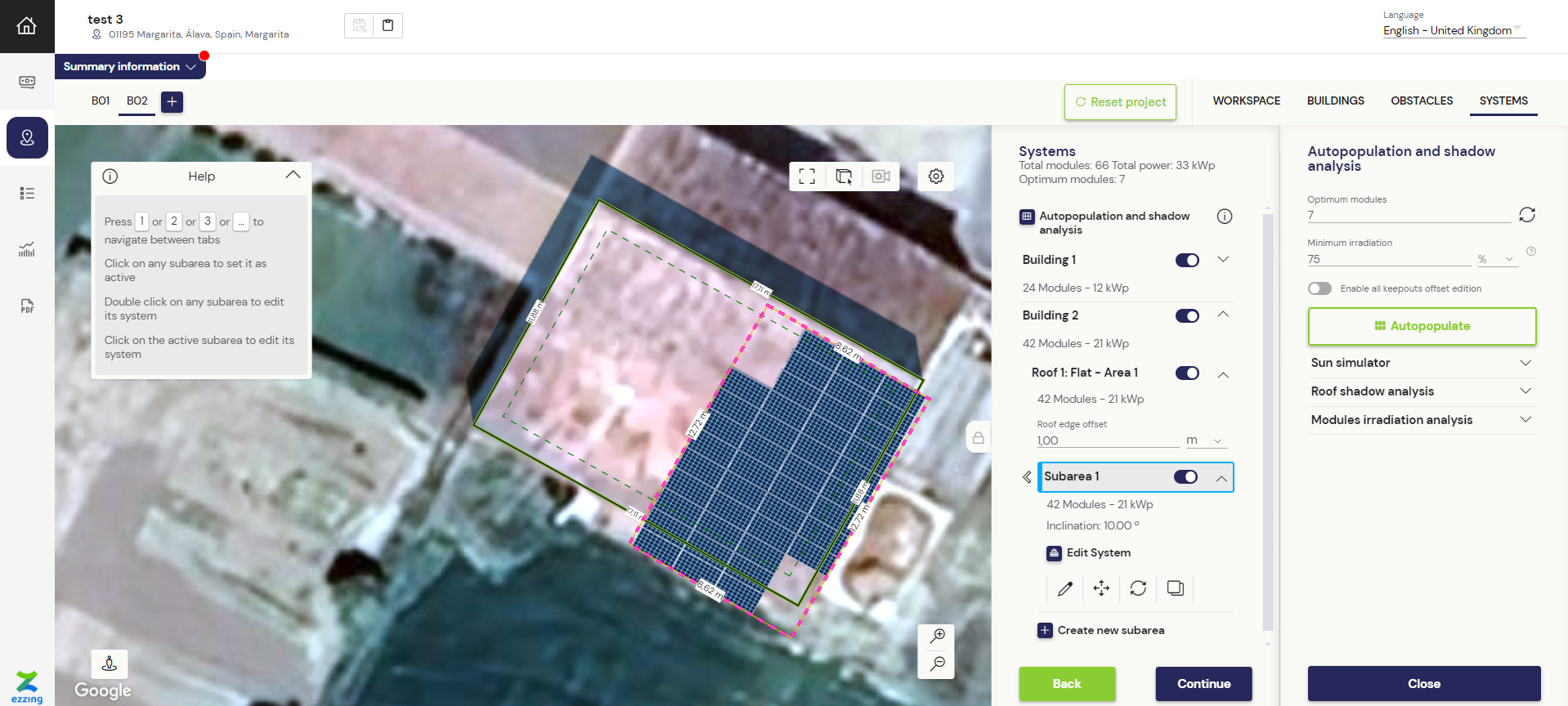This screenshot has height=706, width=1568.
Task: Collapse the Help panel chevron
Action: click(x=293, y=175)
